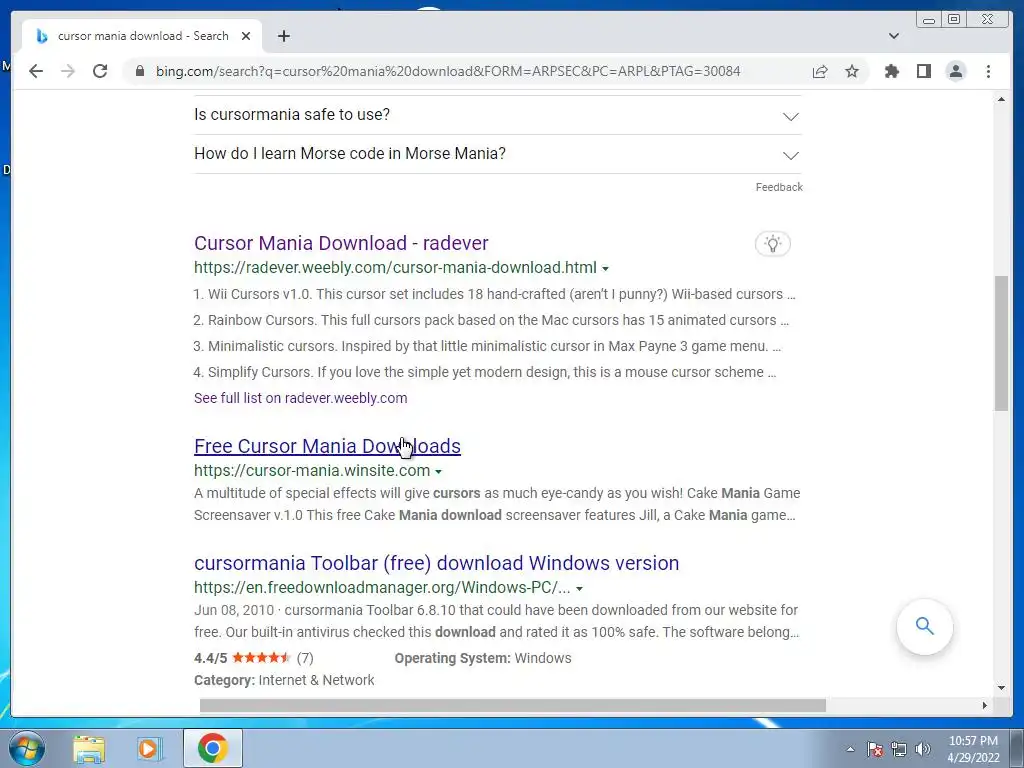Open the Chrome profile avatar

(x=955, y=71)
